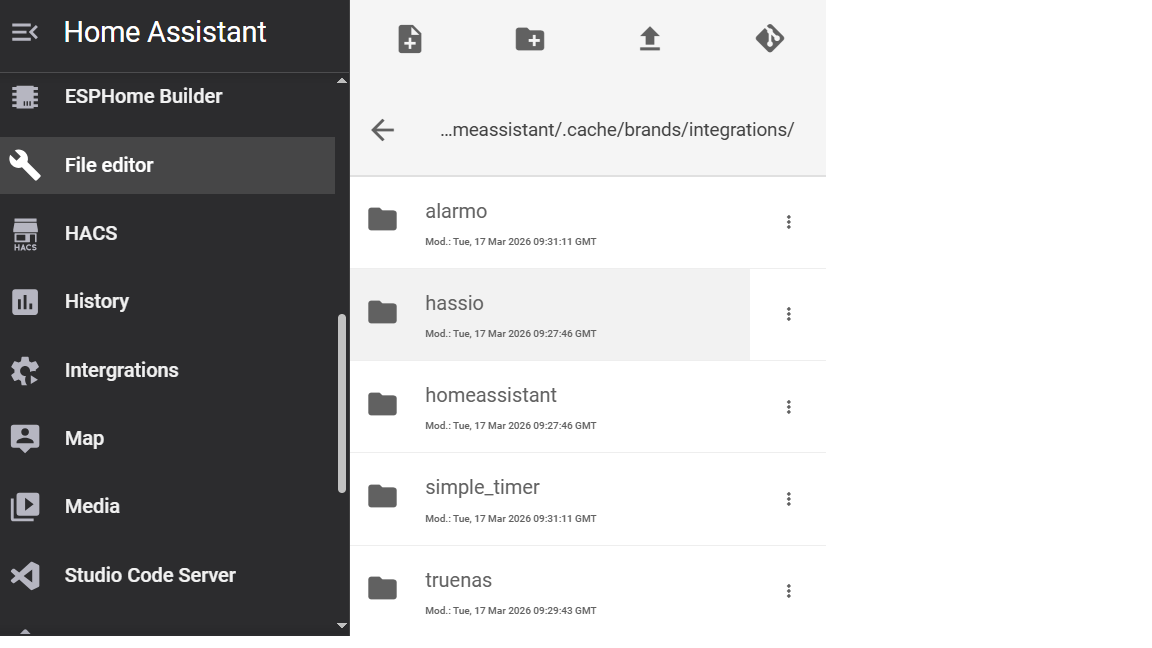Click the sidebar scroll down arrow
The image size is (1152, 648).
[342, 626]
